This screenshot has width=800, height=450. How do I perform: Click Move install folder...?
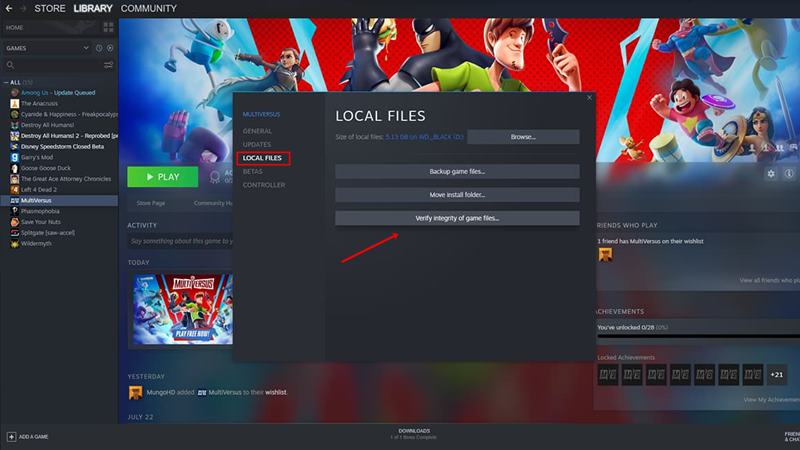[x=457, y=195]
